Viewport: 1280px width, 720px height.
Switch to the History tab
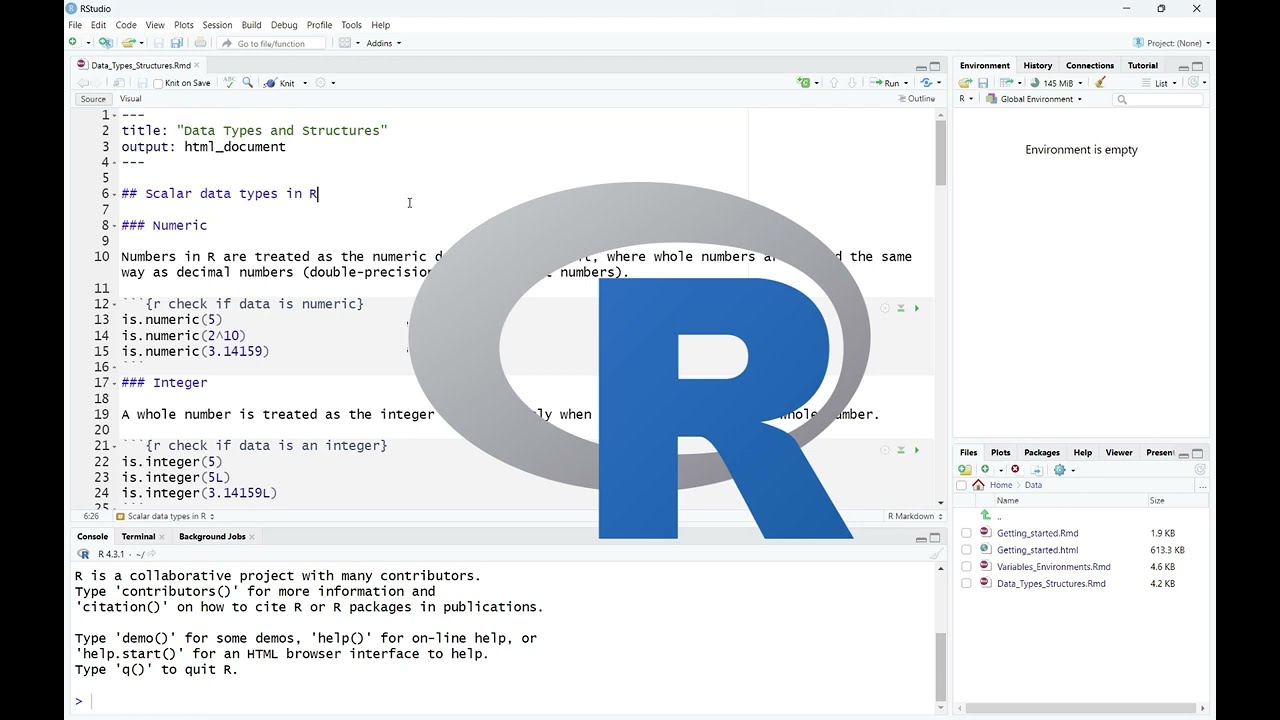click(x=1037, y=66)
